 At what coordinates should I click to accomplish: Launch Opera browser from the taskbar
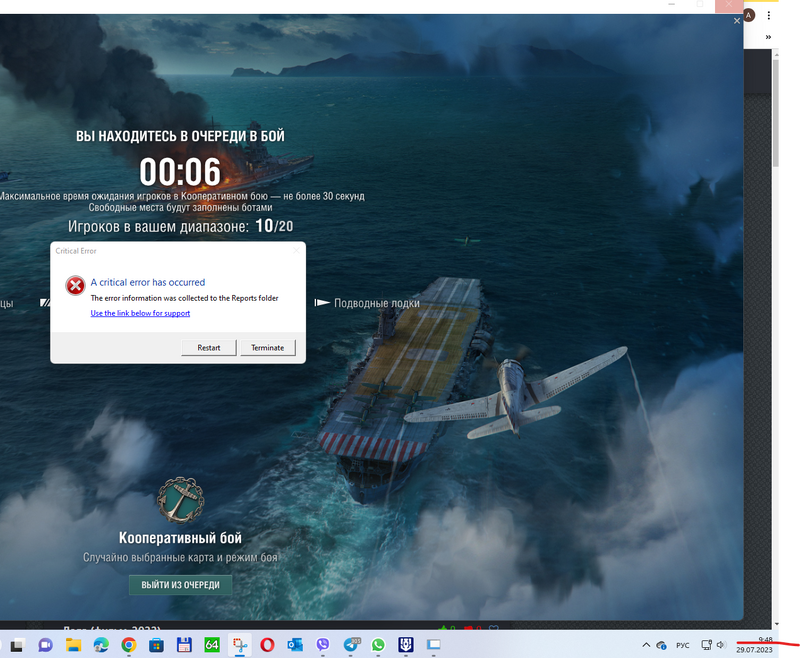point(267,645)
